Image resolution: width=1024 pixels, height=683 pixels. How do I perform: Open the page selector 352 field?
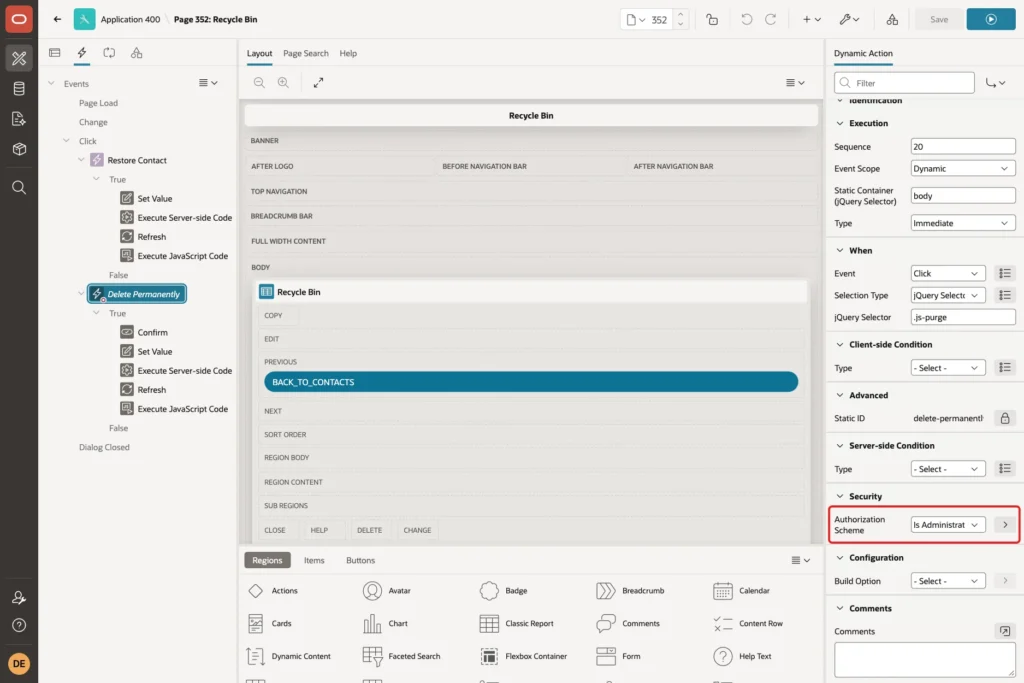(x=659, y=20)
